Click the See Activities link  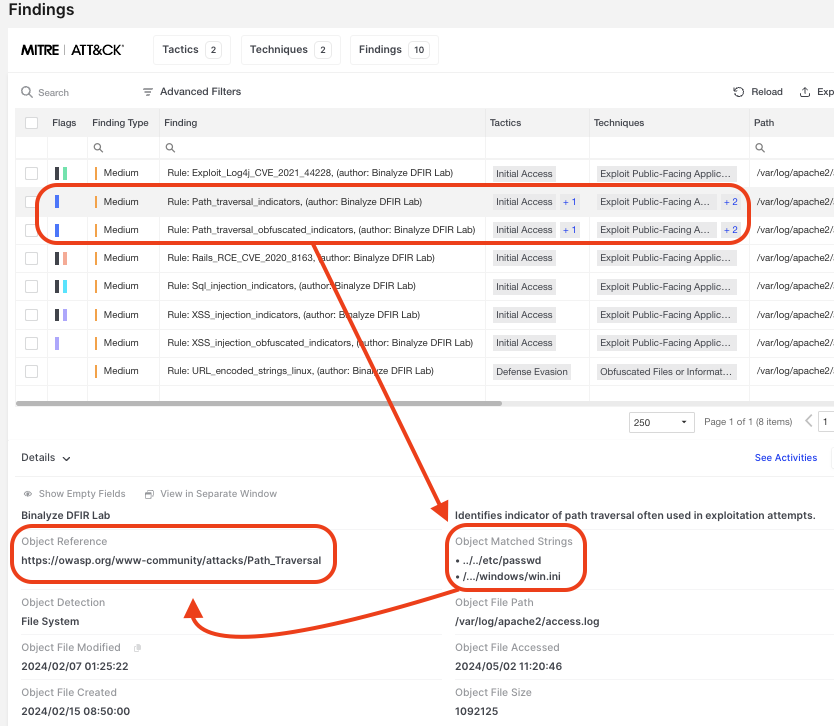pos(785,458)
